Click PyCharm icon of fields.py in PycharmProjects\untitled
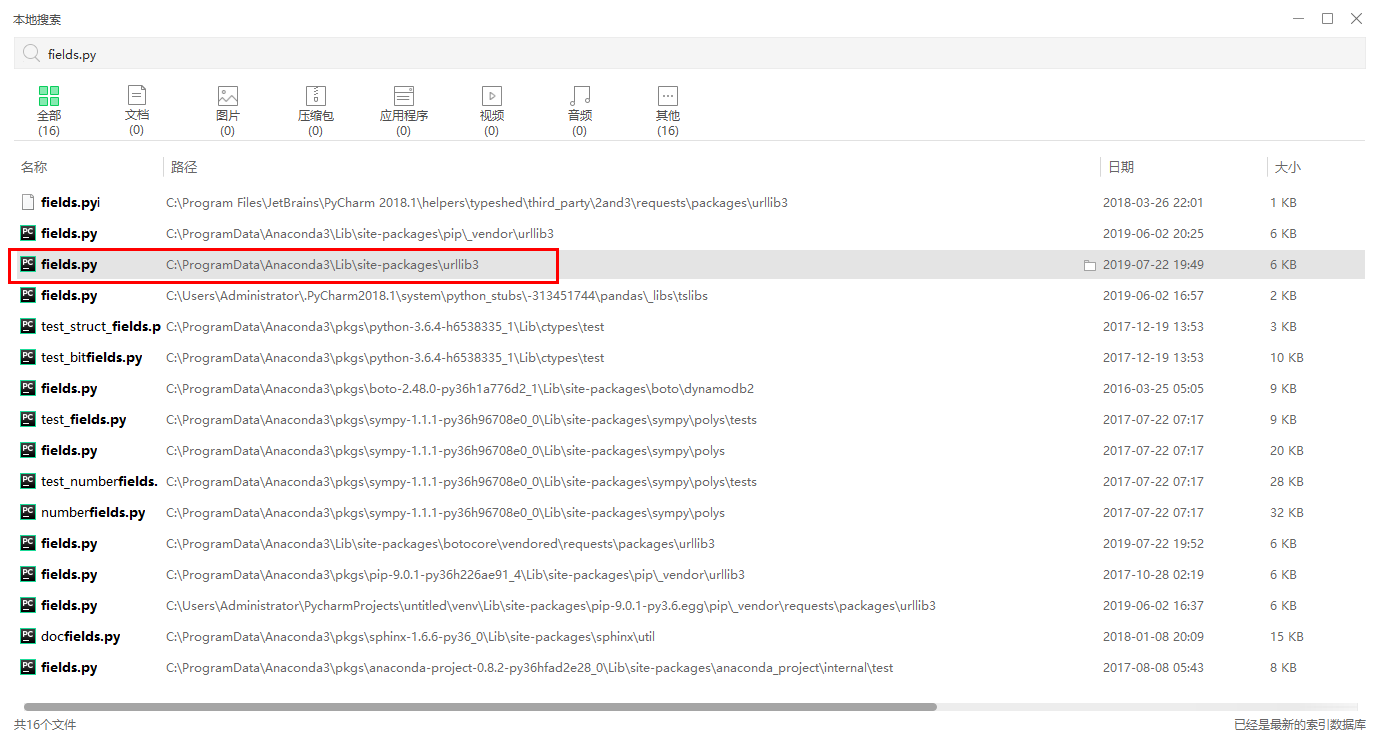This screenshot has width=1378, height=741. (28, 605)
